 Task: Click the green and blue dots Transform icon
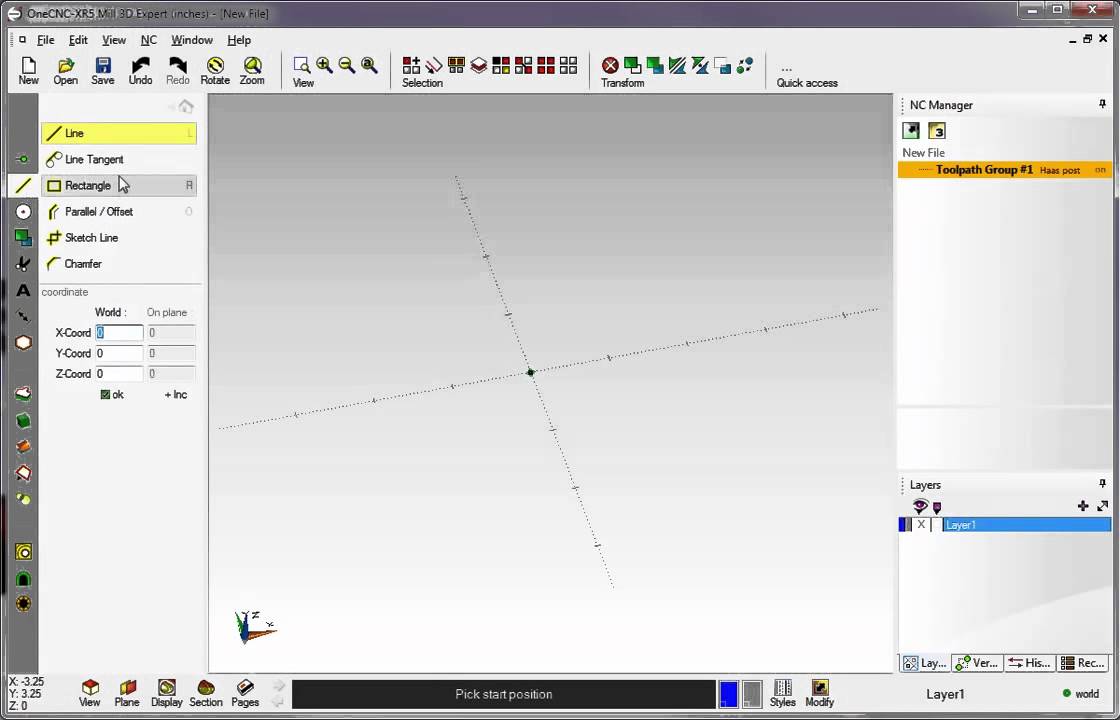(x=744, y=66)
